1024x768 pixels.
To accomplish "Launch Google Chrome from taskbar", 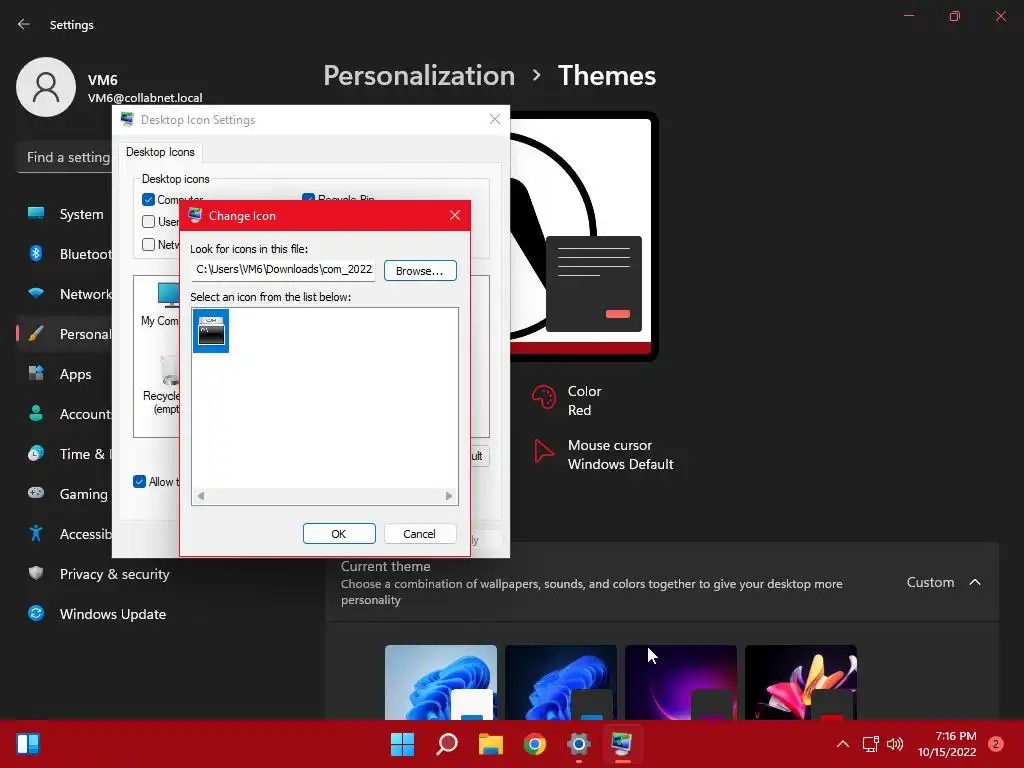I will (535, 744).
